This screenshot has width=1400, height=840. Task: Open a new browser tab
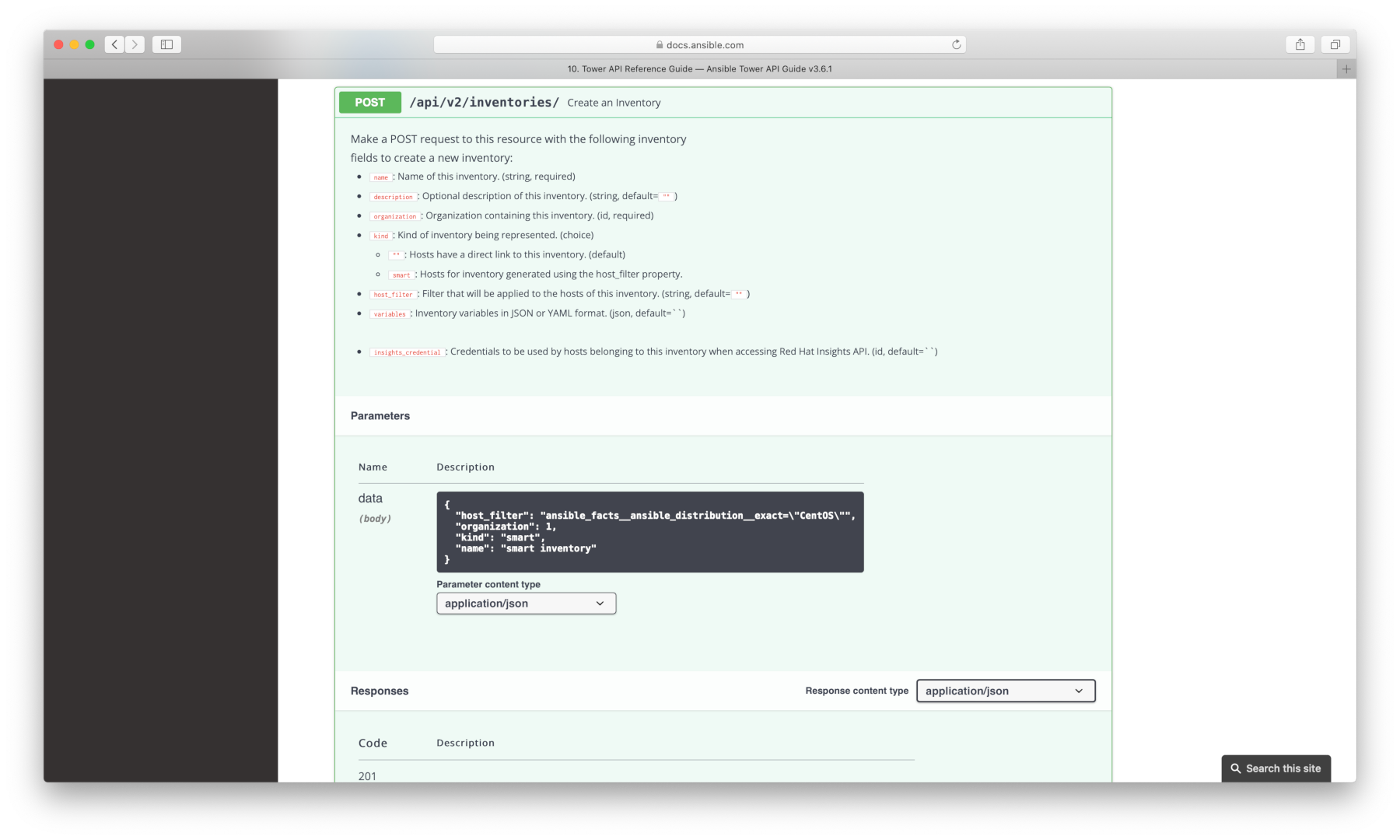click(1346, 68)
